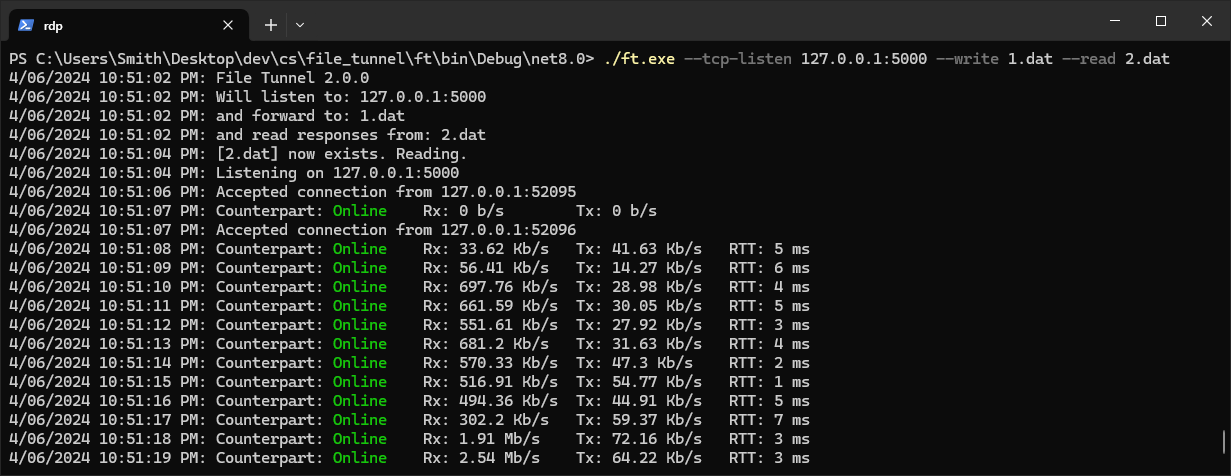
Task: Maximize the terminal window
Action: coord(1161,21)
